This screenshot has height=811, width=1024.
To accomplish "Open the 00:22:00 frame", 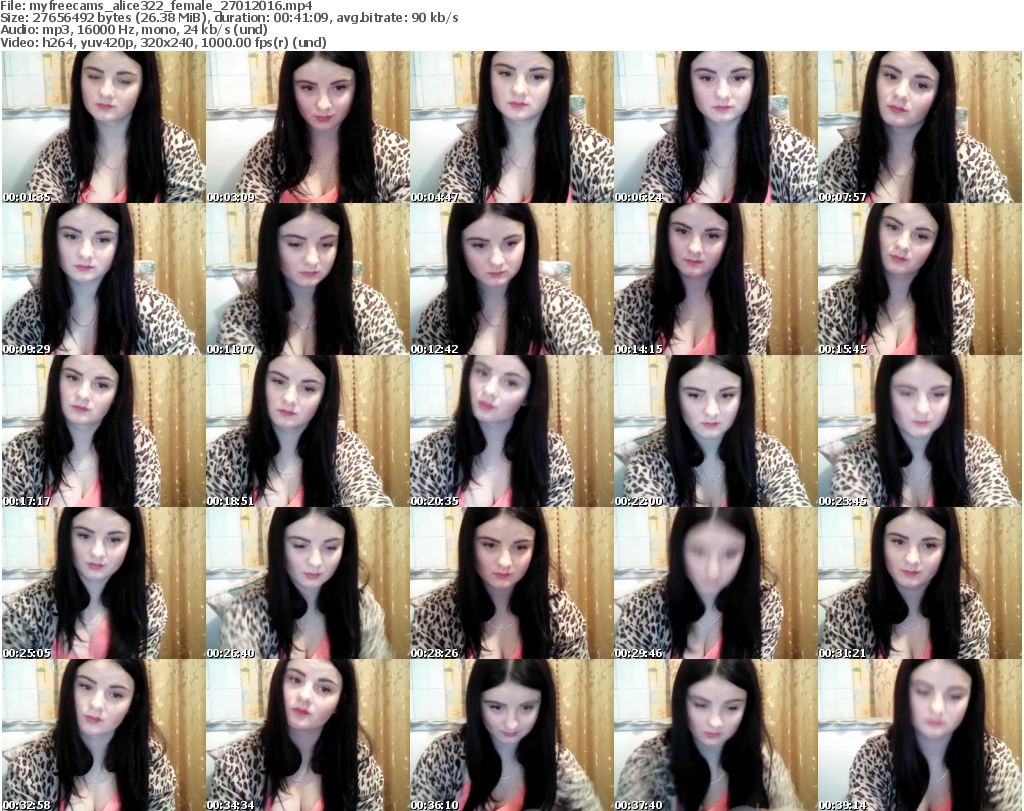I will (x=715, y=431).
